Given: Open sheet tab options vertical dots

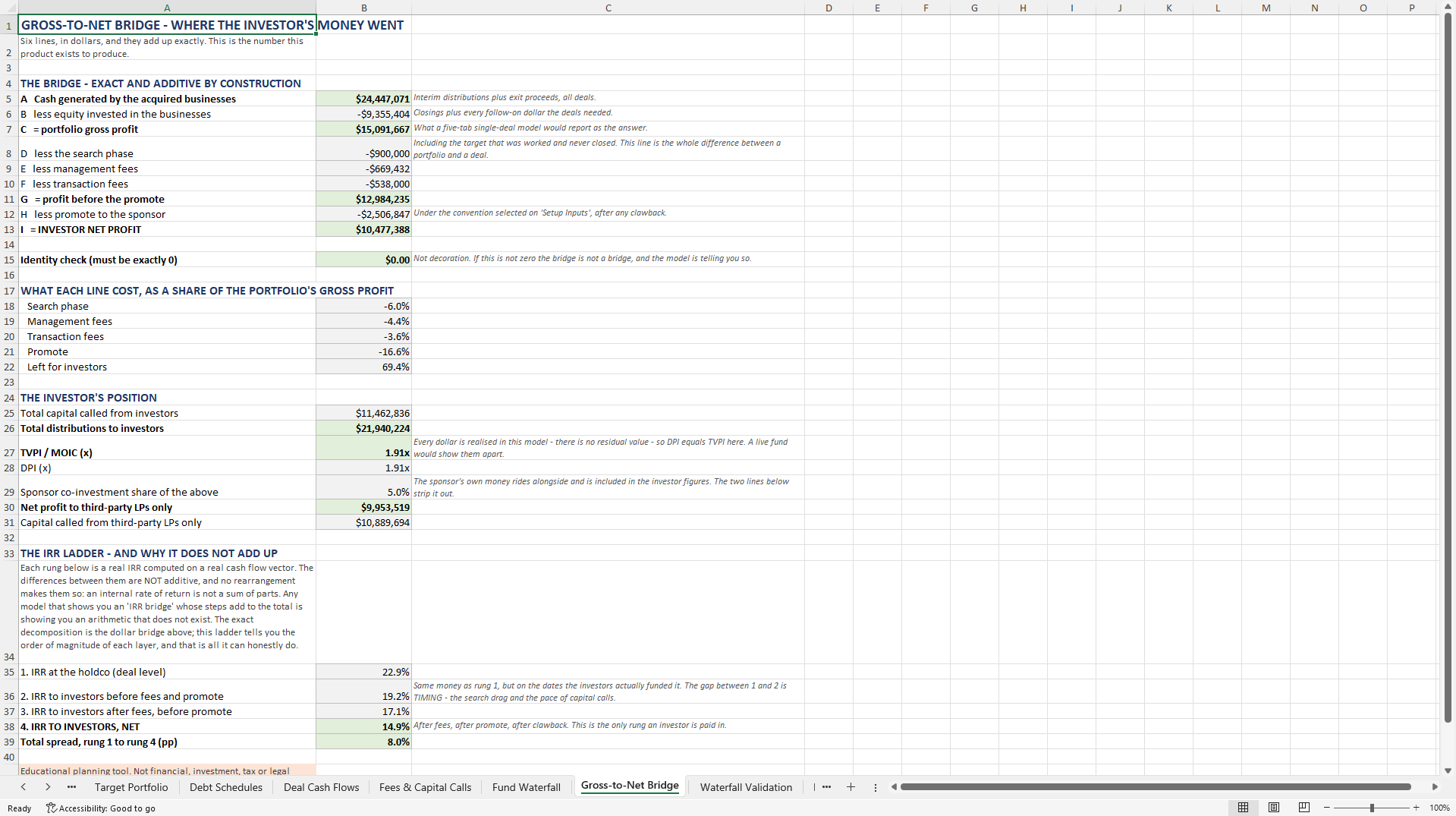Looking at the screenshot, I should pos(875,787).
